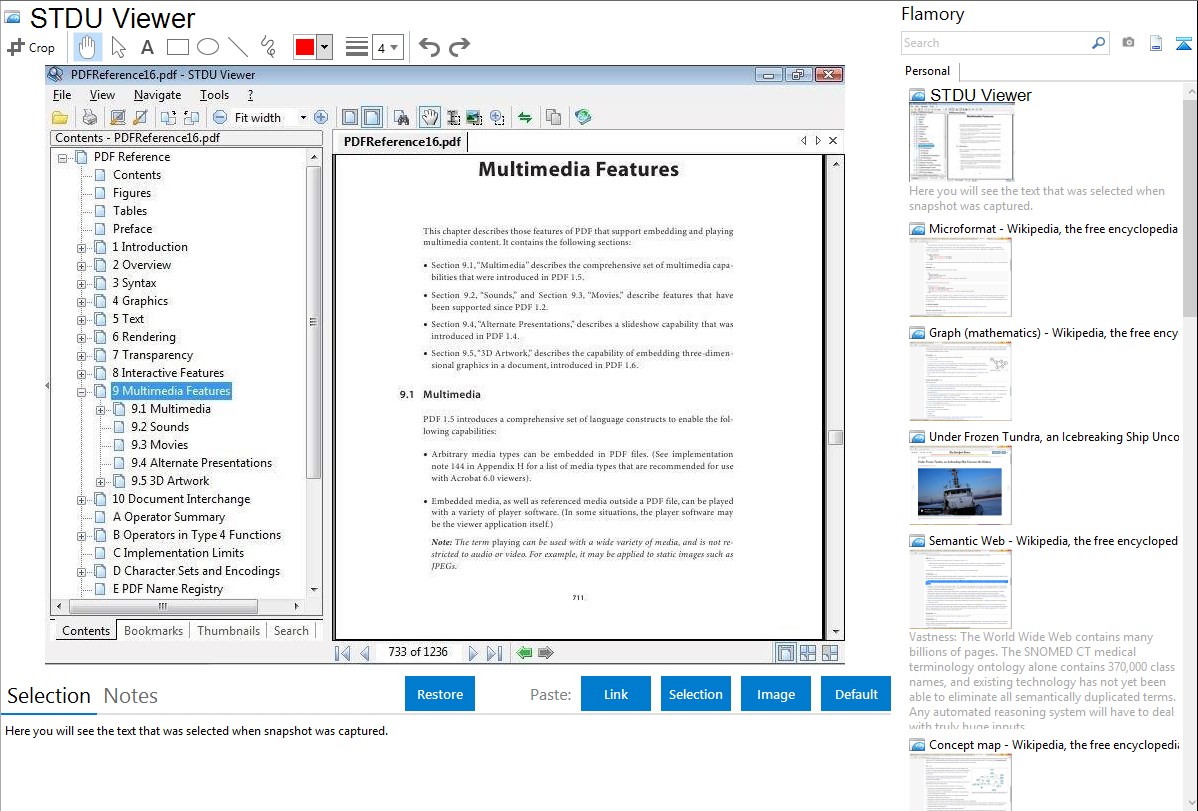1198x811 pixels.
Task: Expand the 10 Document Interchange tree node
Action: (82, 499)
